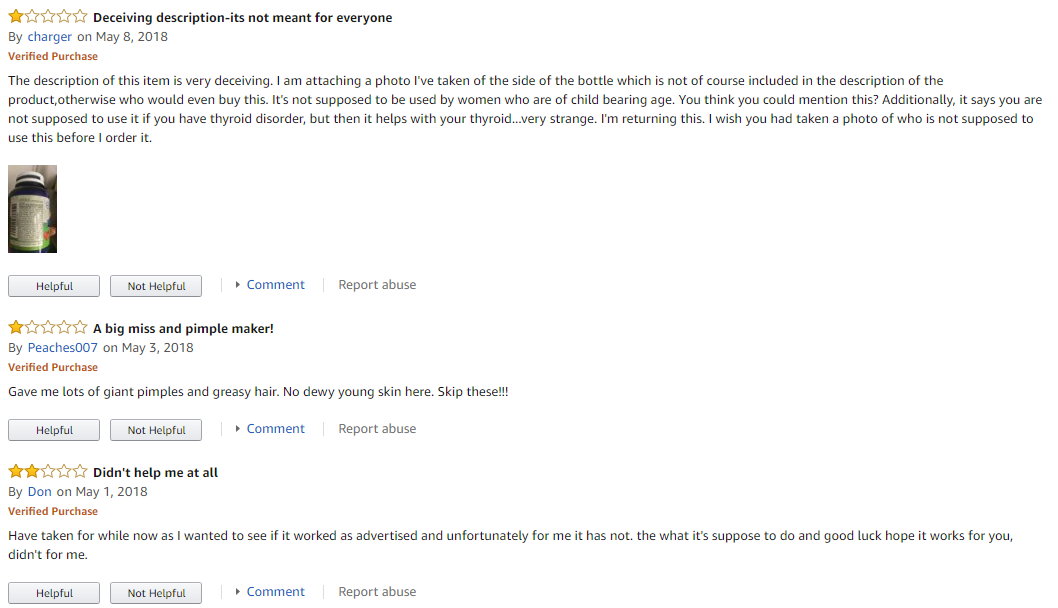The width and height of the screenshot is (1058, 608).
Task: Mark Peaches007's review as Helpful
Action: [x=54, y=430]
